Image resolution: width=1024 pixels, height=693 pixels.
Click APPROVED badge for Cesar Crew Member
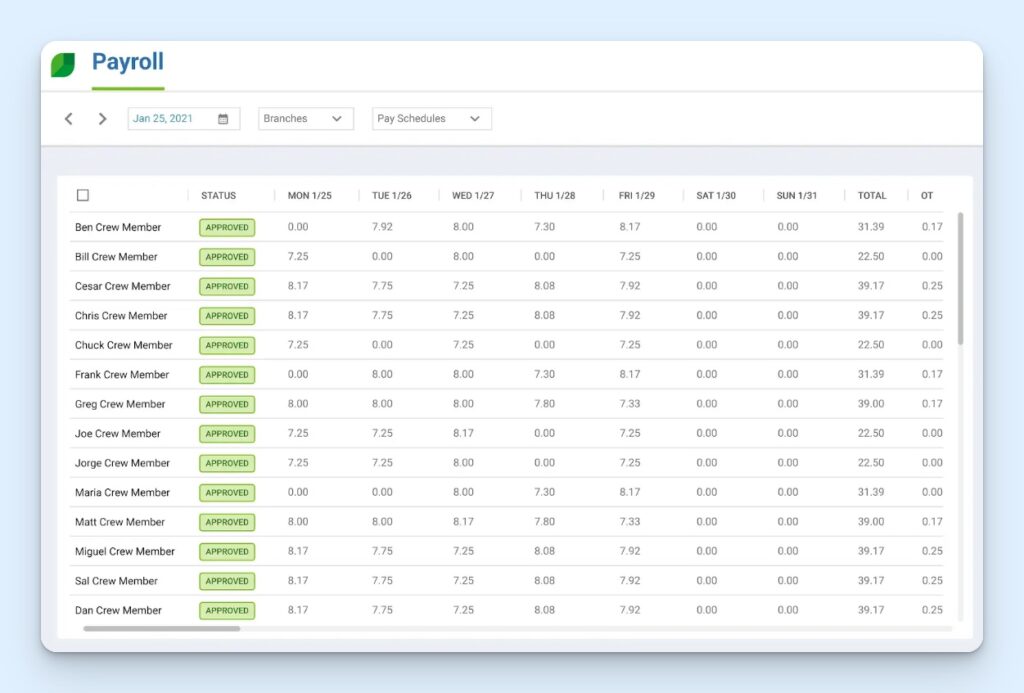tap(227, 286)
